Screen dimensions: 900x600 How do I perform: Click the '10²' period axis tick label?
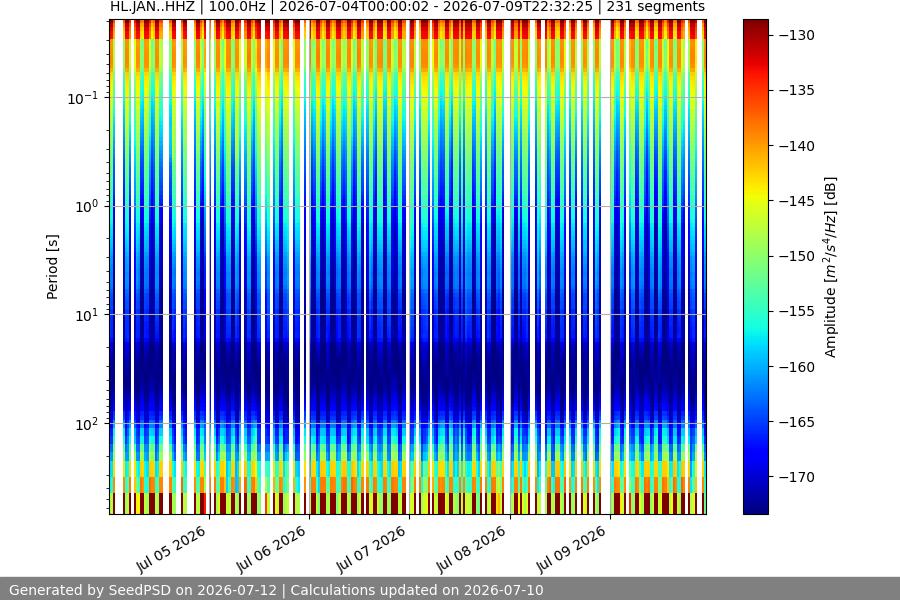(86, 424)
